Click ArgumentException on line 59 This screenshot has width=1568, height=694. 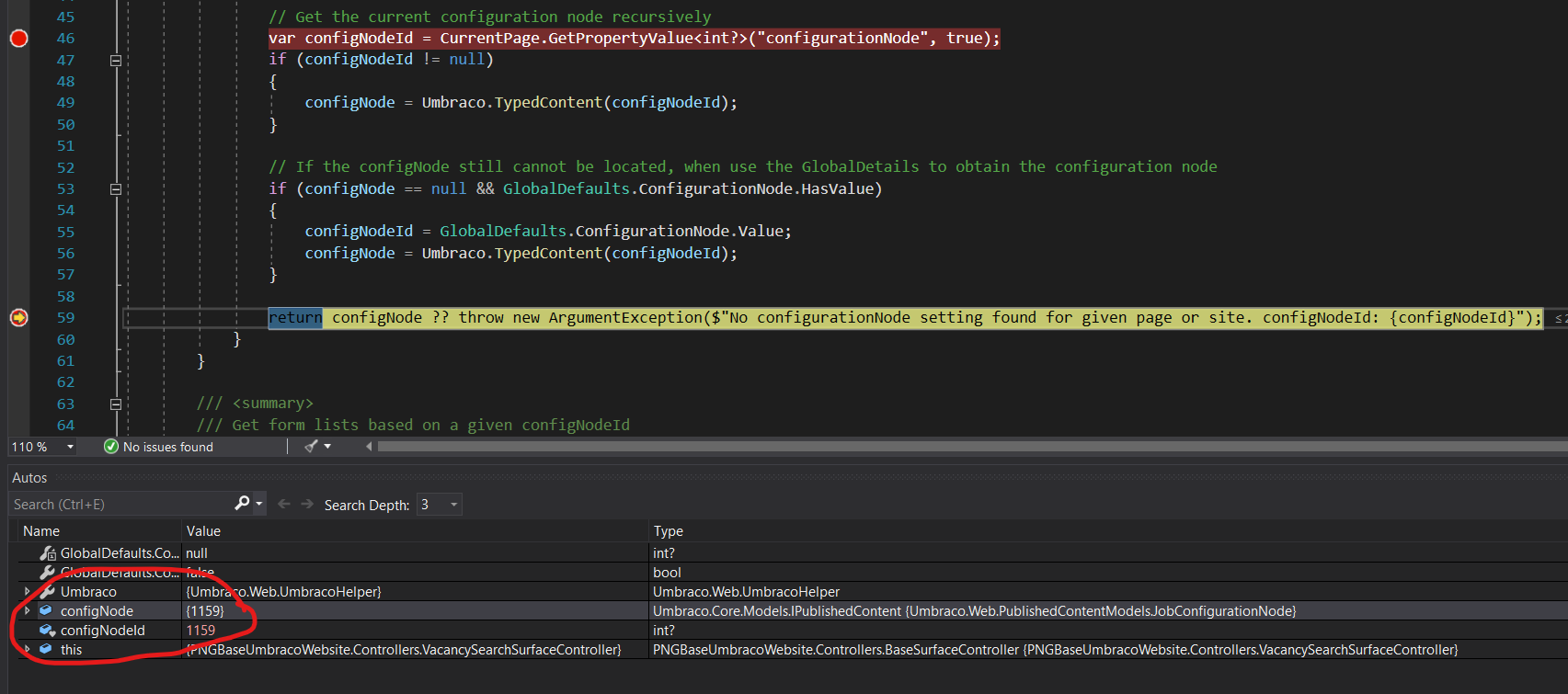625,318
